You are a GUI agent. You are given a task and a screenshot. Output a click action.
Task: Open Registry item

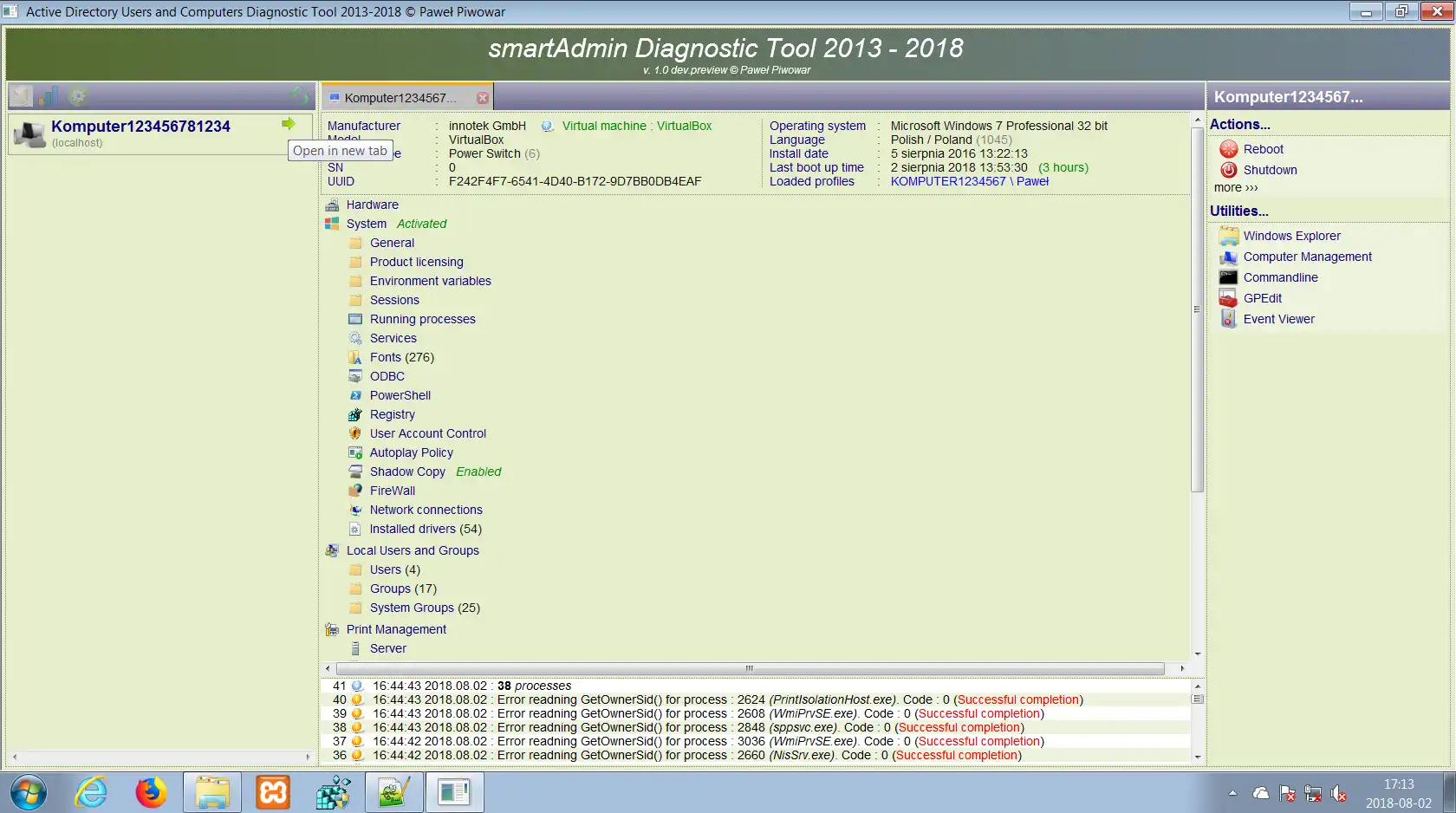(393, 414)
